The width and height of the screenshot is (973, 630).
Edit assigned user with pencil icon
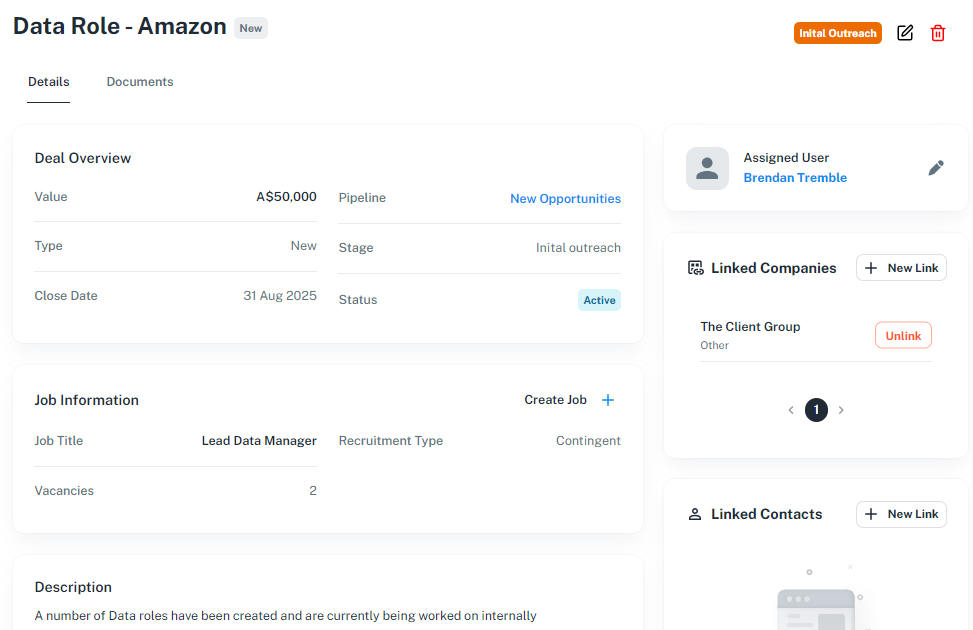(936, 168)
